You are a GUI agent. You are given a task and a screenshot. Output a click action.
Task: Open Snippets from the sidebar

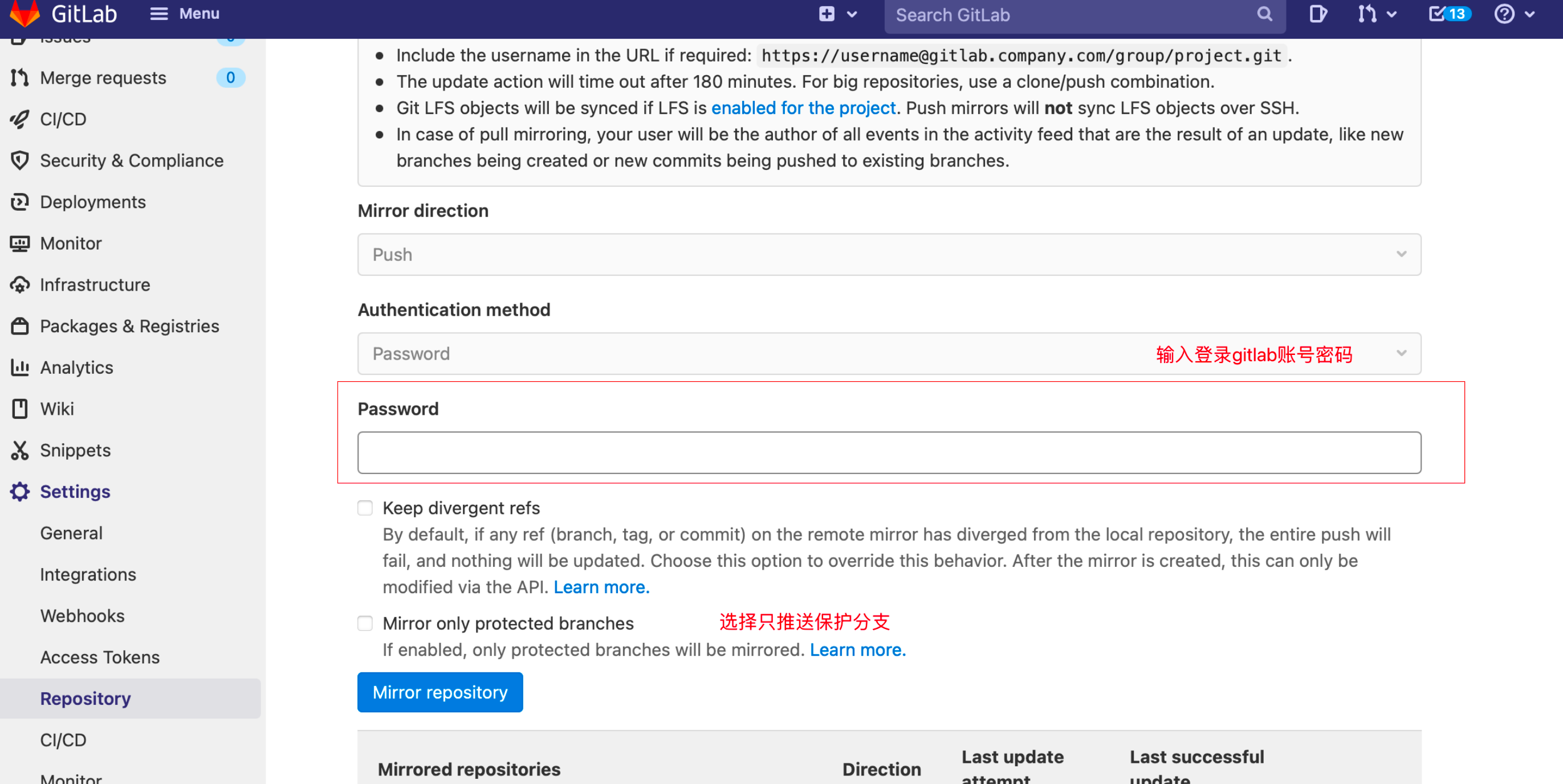click(x=75, y=450)
